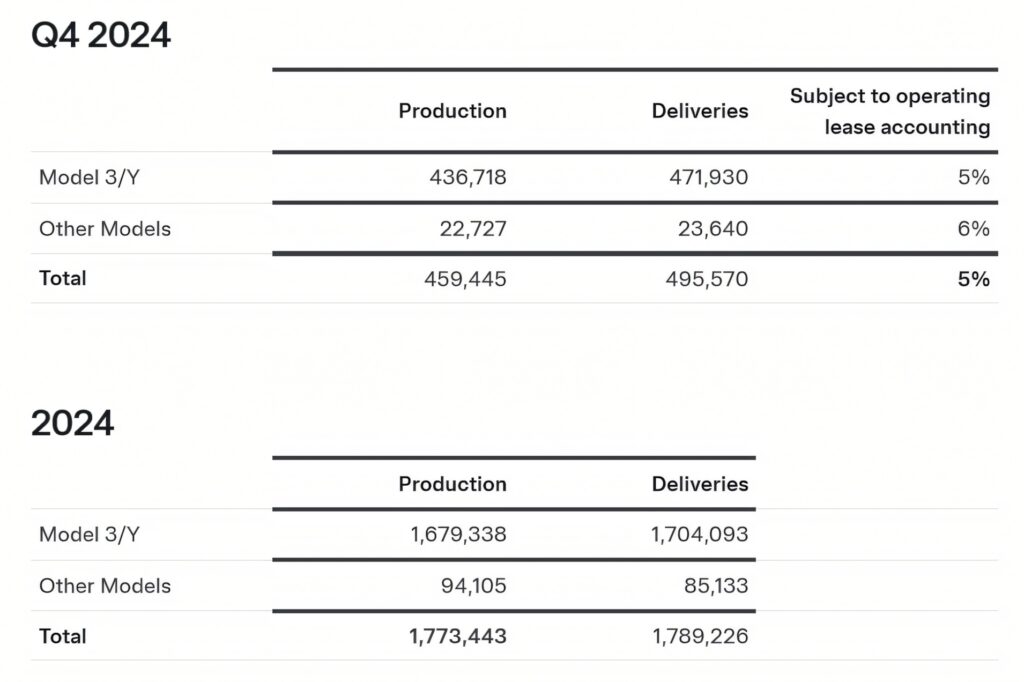This screenshot has width=1024, height=682.
Task: Click Q4 Model 3/Y production value 436,718
Action: [x=467, y=178]
